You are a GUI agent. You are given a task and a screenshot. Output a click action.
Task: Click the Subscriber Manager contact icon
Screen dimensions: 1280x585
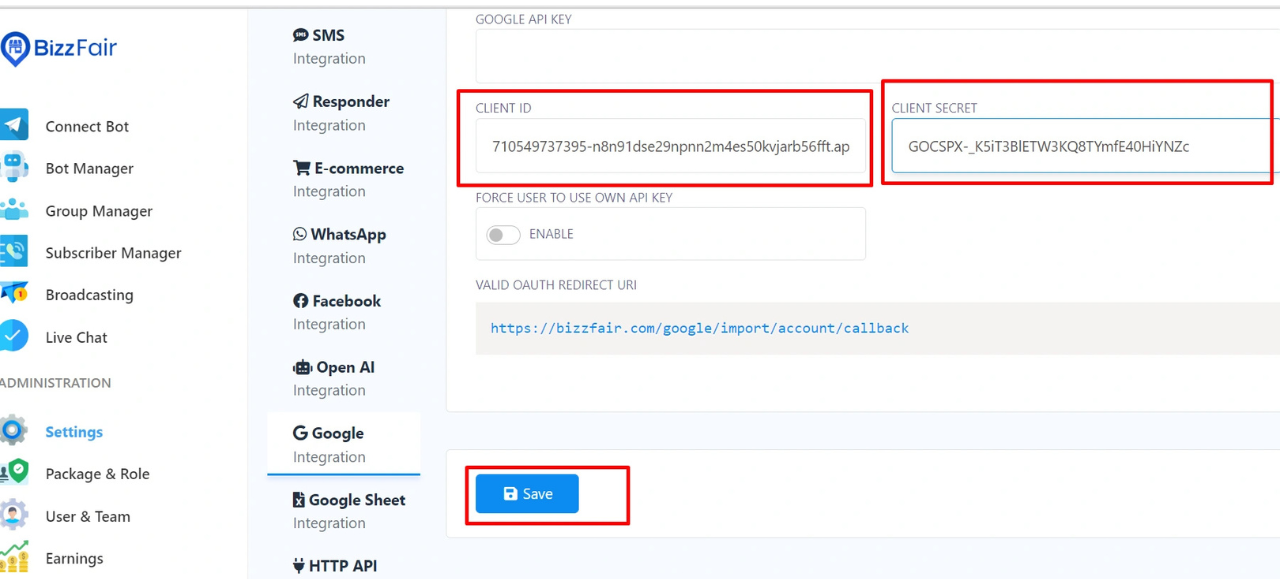[13, 252]
